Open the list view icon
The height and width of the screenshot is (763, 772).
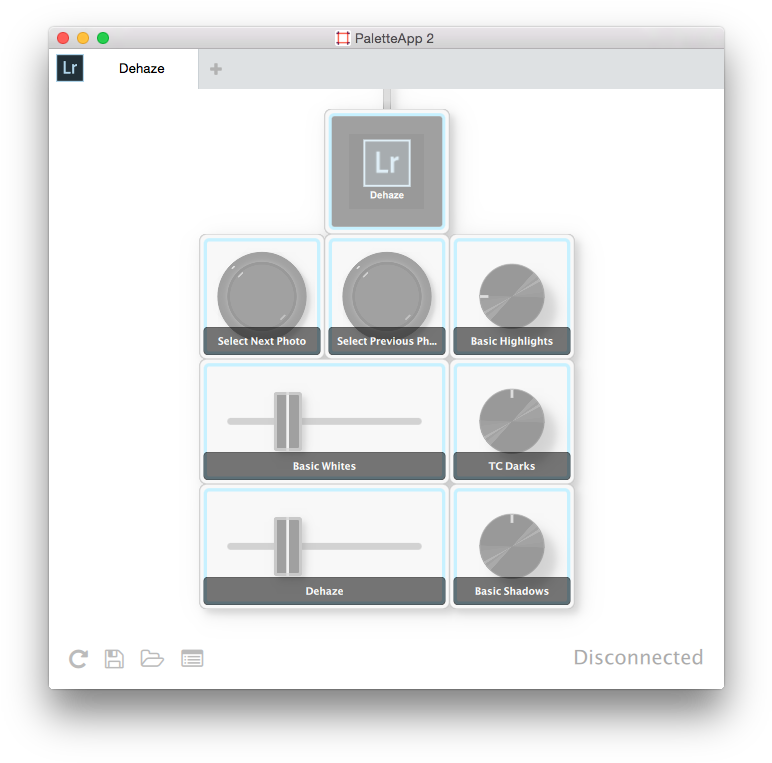coord(192,659)
